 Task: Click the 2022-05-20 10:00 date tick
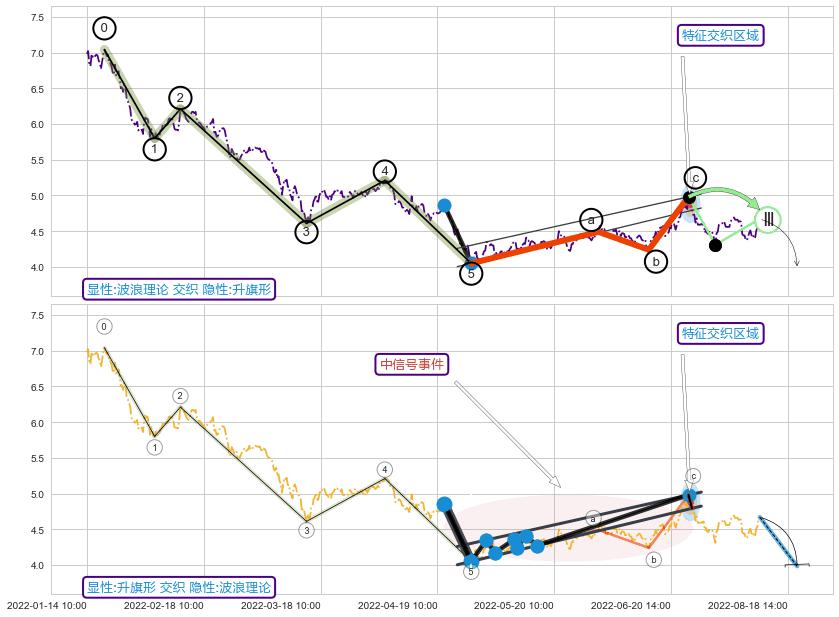pyautogui.click(x=513, y=605)
